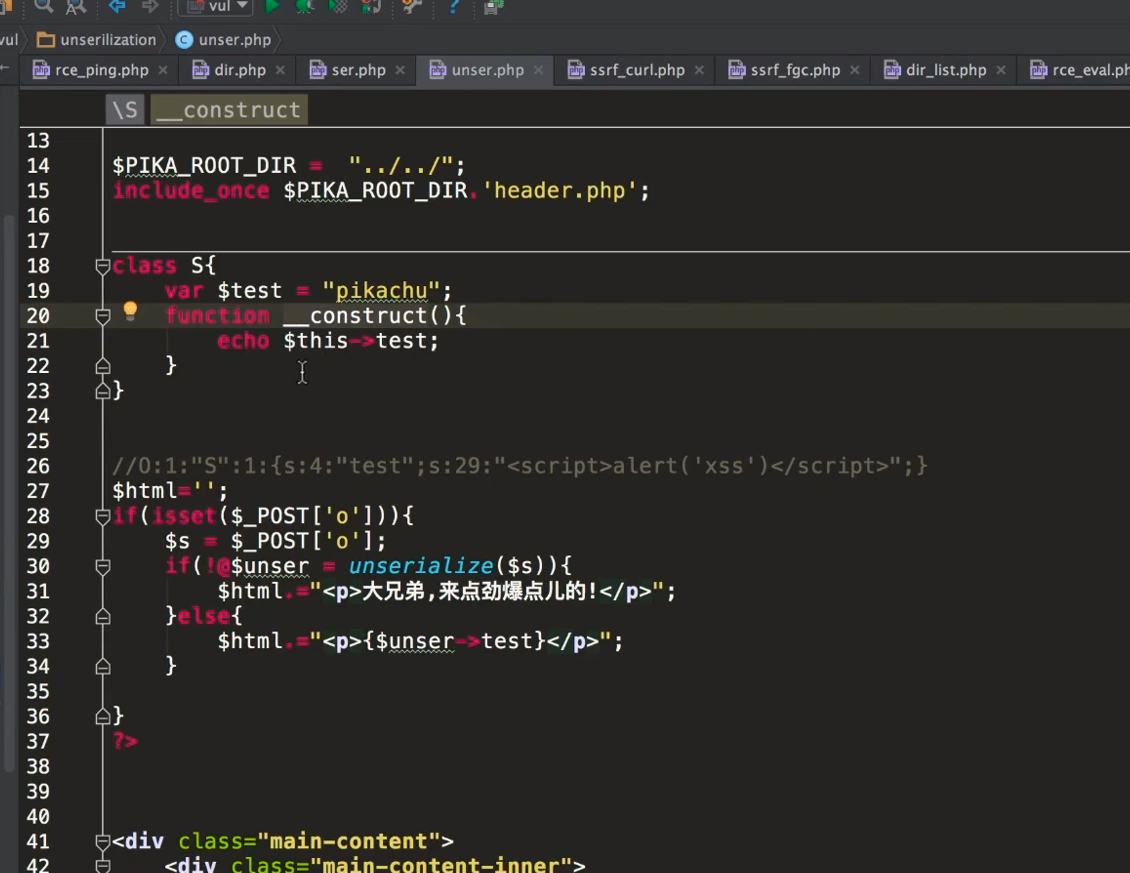Click Run with Coverage icon
Image resolution: width=1130 pixels, height=873 pixels.
tap(337, 6)
